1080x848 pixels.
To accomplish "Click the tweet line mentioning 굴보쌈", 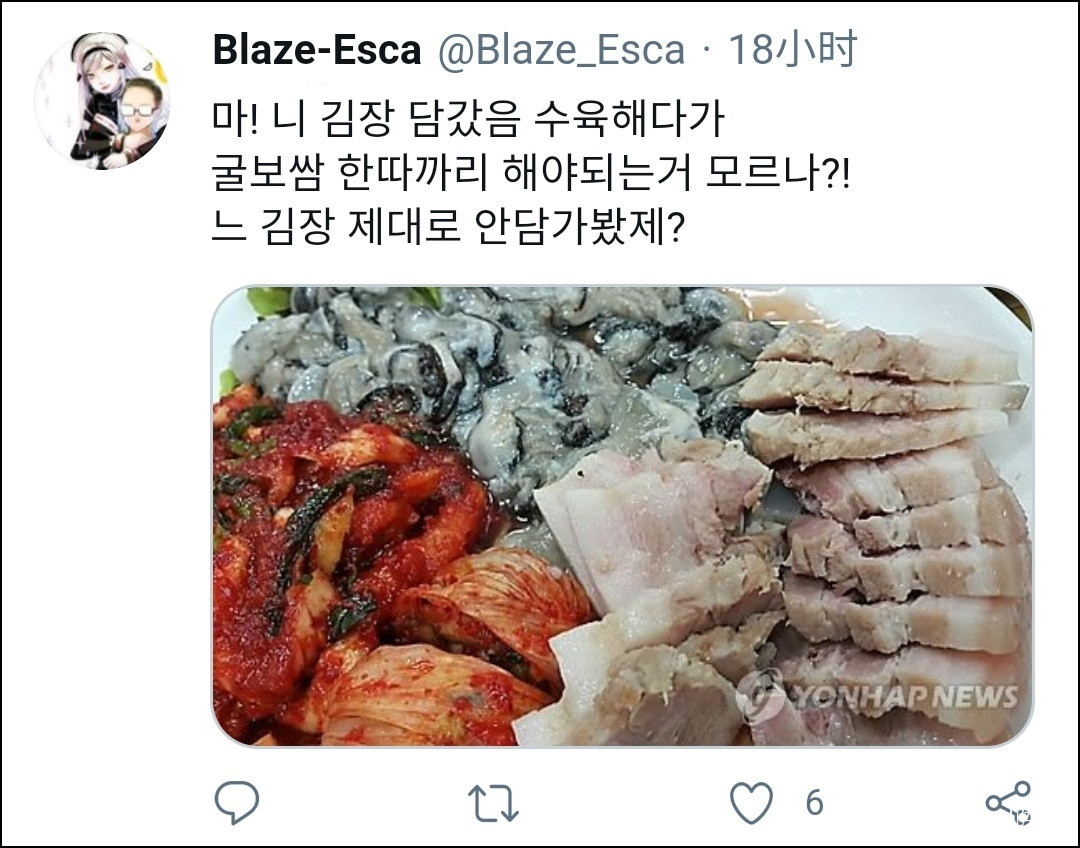I will click(531, 173).
